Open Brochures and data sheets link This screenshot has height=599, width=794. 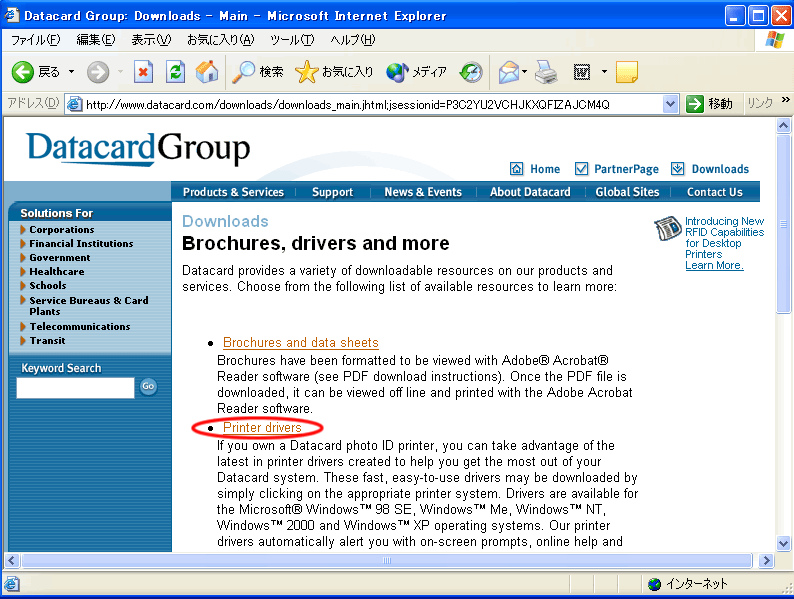click(300, 343)
